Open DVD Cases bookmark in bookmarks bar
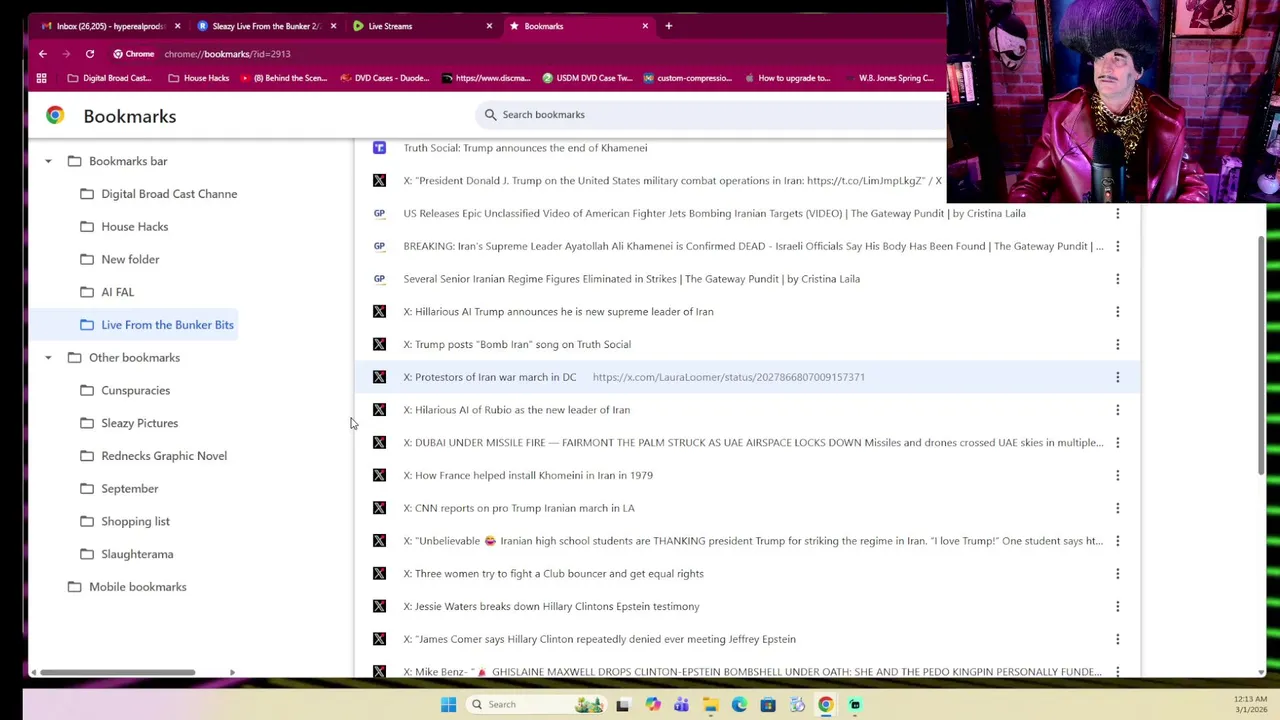Viewport: 1280px width, 720px height. [x=384, y=78]
